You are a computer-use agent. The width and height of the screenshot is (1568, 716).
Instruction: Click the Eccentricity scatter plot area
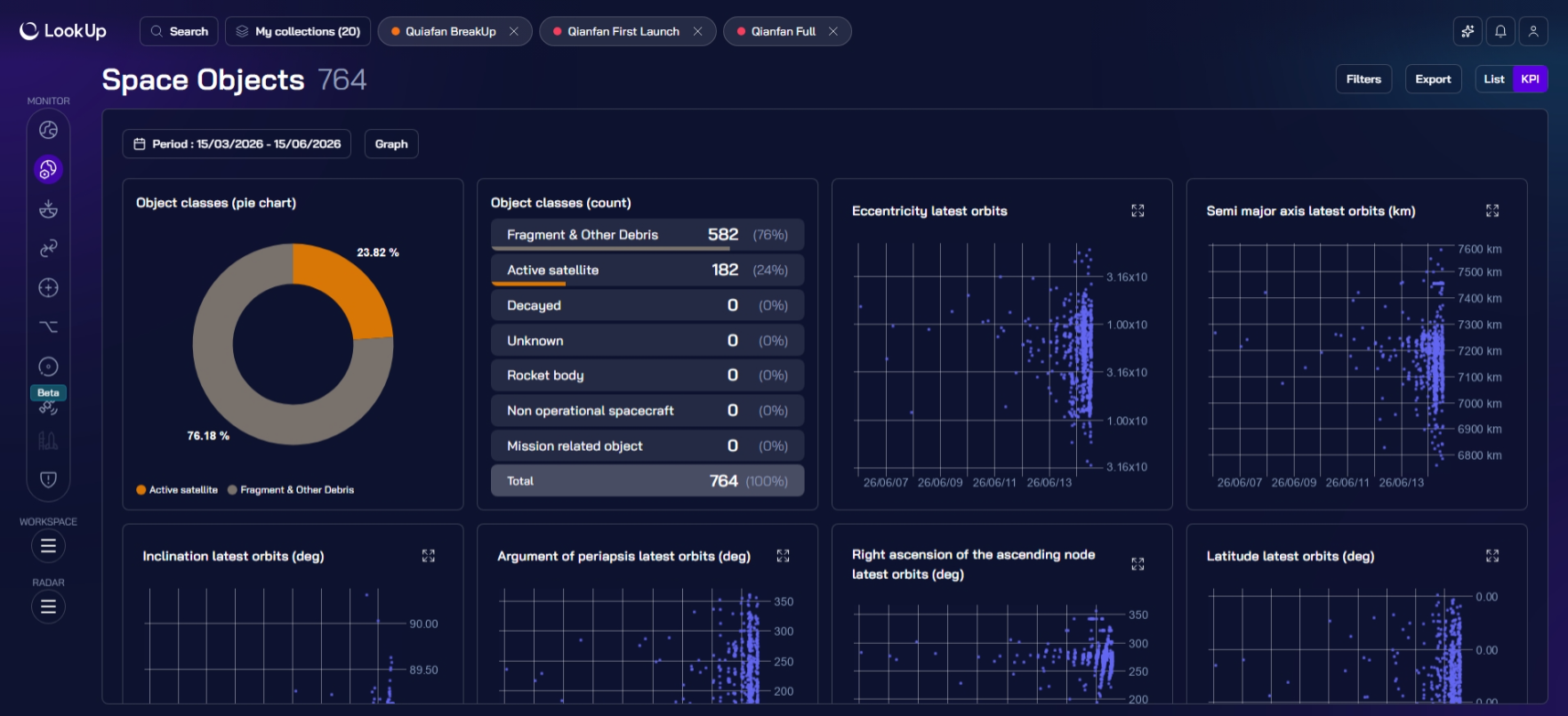(x=978, y=358)
